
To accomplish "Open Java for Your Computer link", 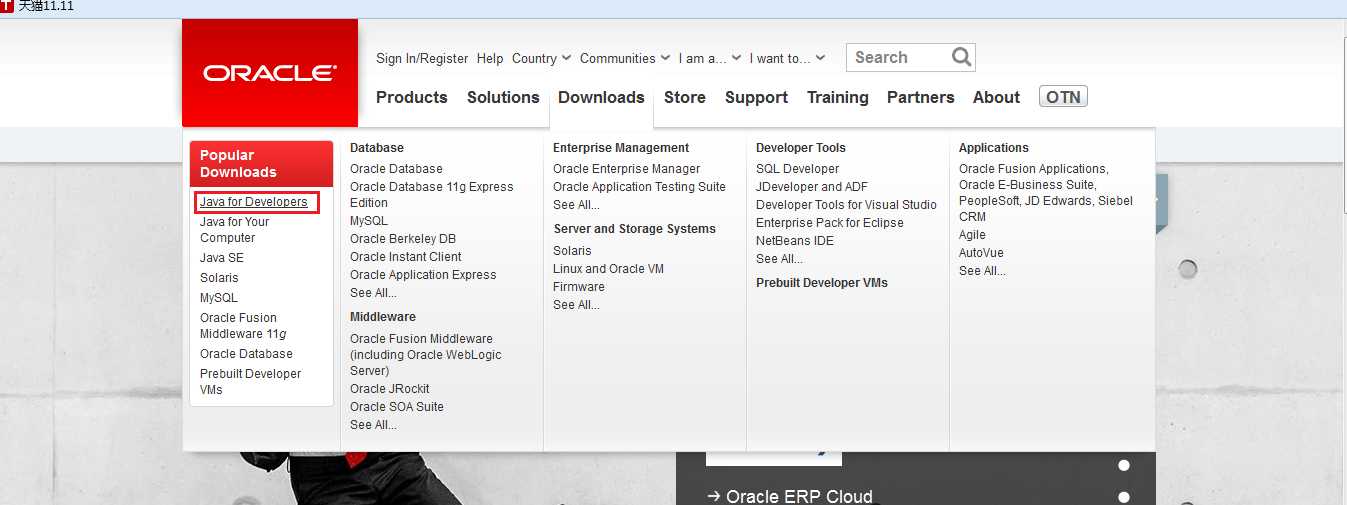I will pyautogui.click(x=235, y=230).
